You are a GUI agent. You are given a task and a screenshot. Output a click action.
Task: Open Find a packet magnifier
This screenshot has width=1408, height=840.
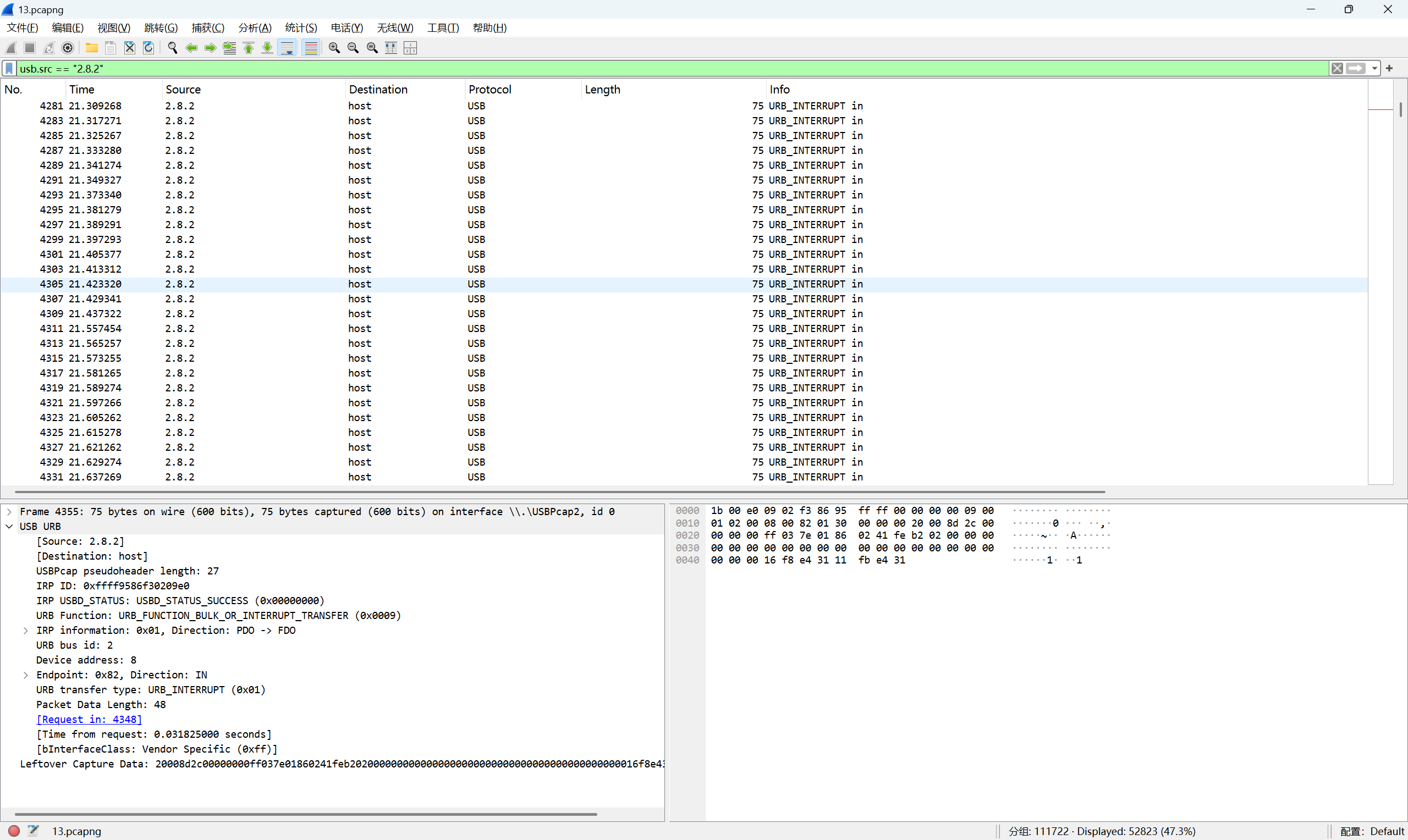click(173, 48)
